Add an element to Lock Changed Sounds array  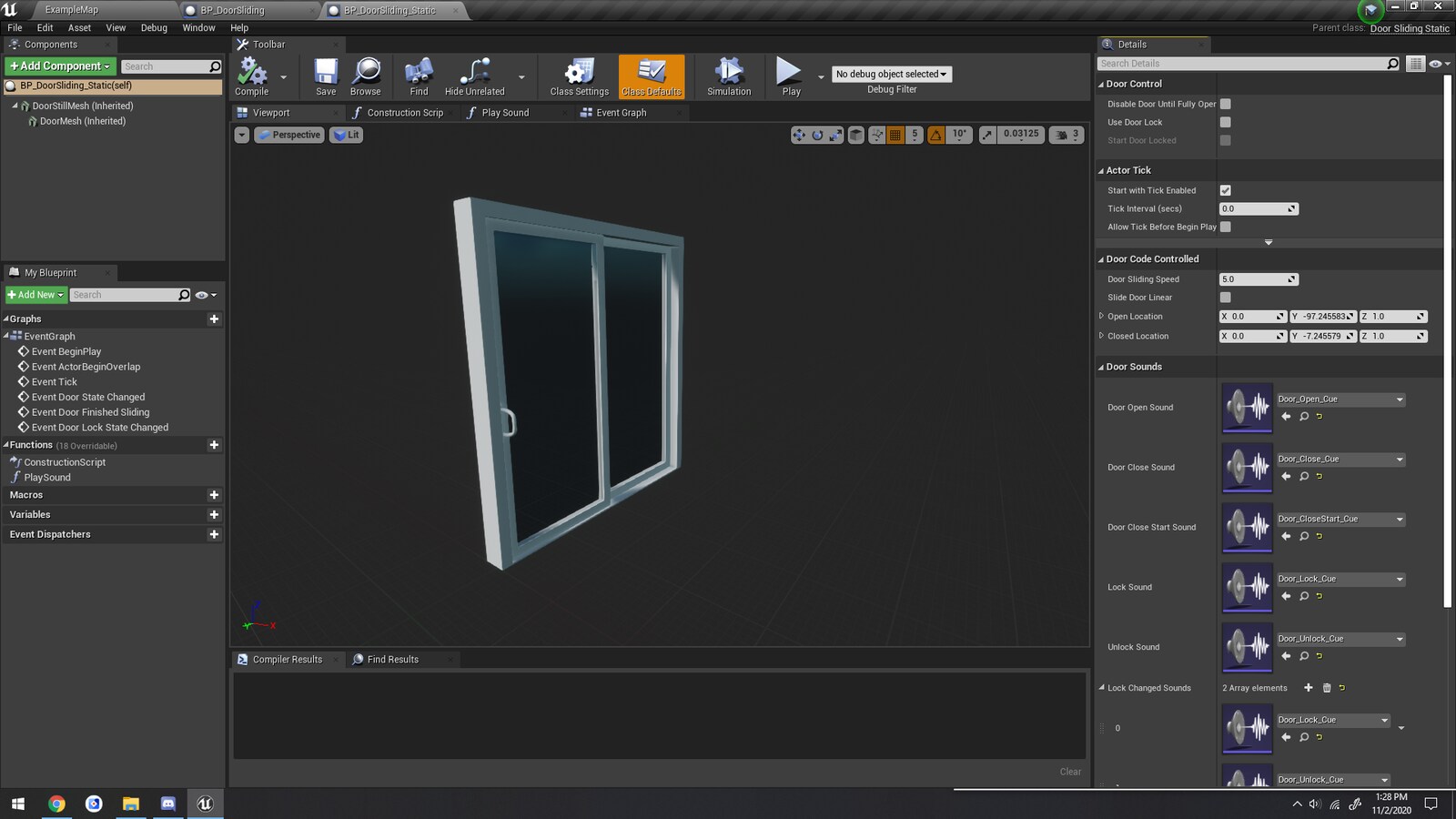[1309, 688]
